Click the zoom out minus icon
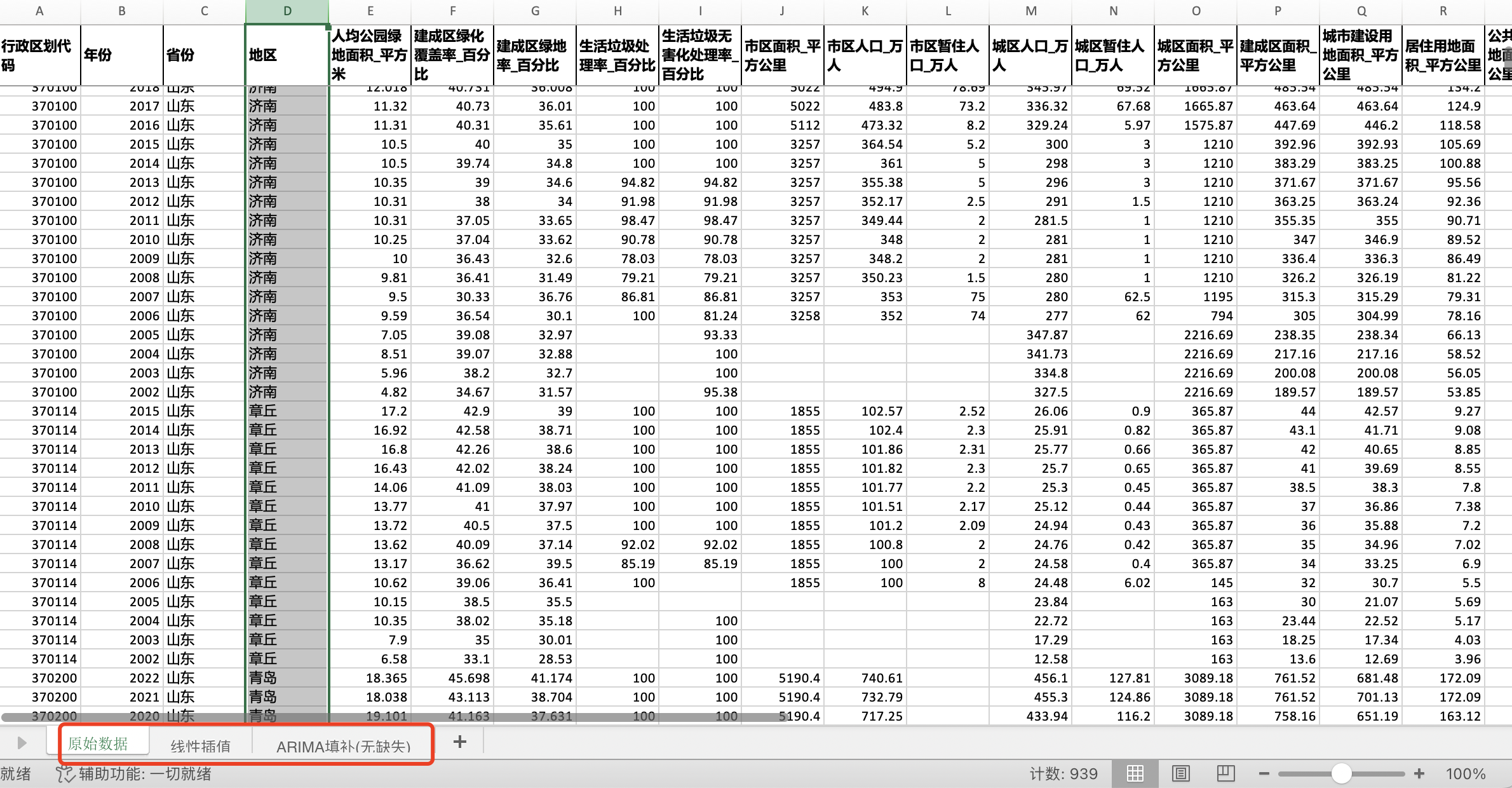1512x788 pixels. pos(1264,773)
